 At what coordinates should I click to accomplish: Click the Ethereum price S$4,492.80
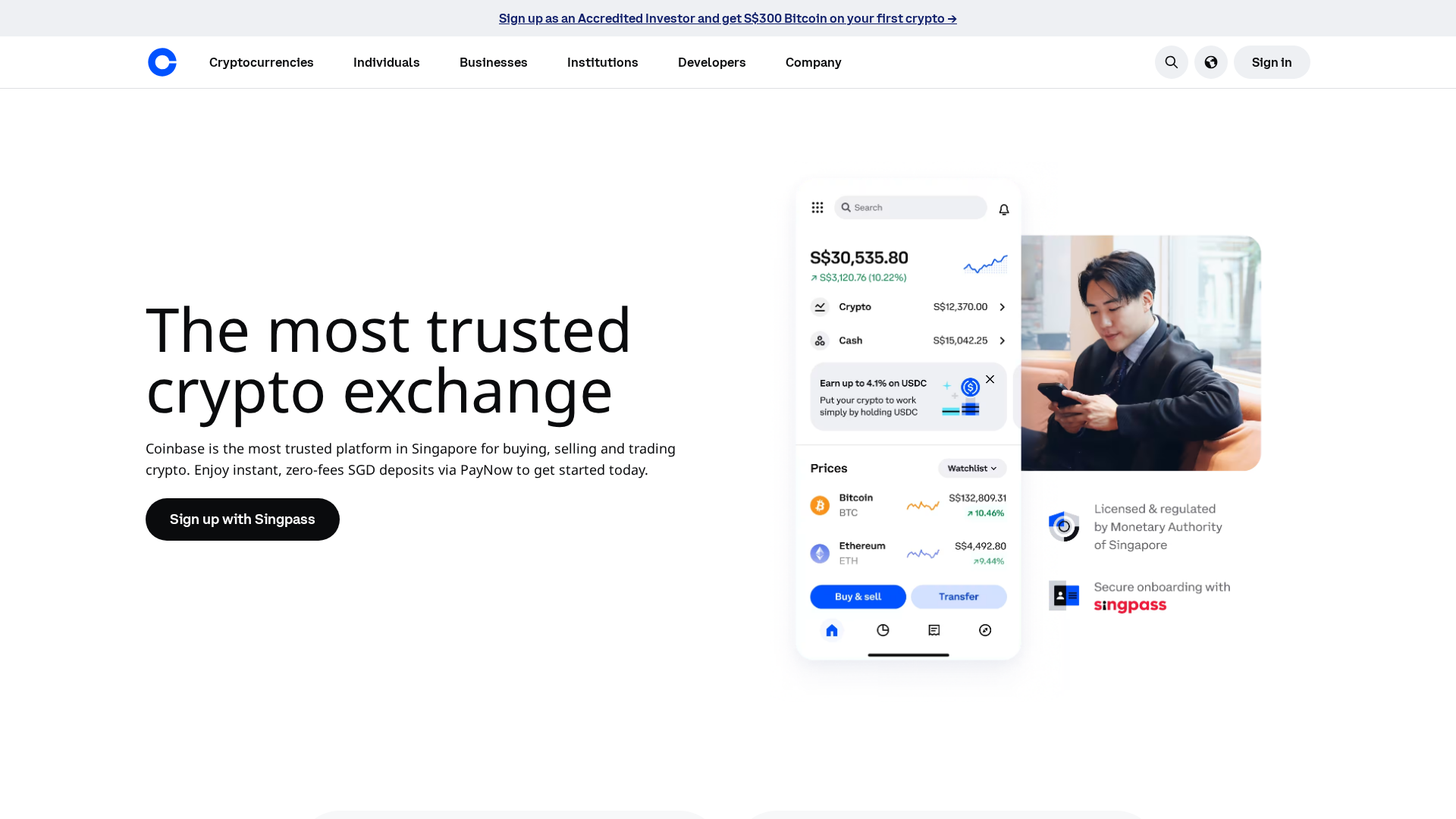coord(981,546)
